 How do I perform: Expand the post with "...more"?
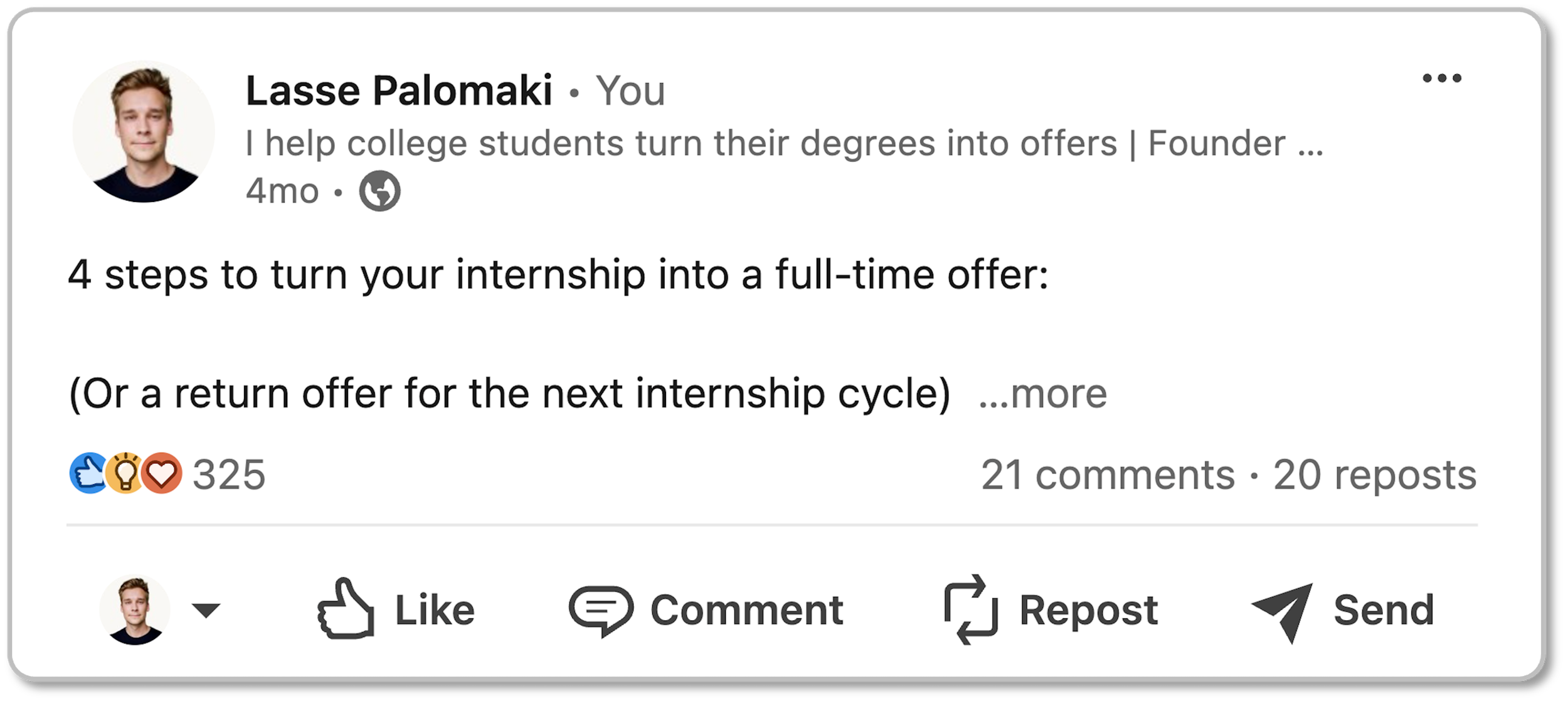(x=1043, y=394)
